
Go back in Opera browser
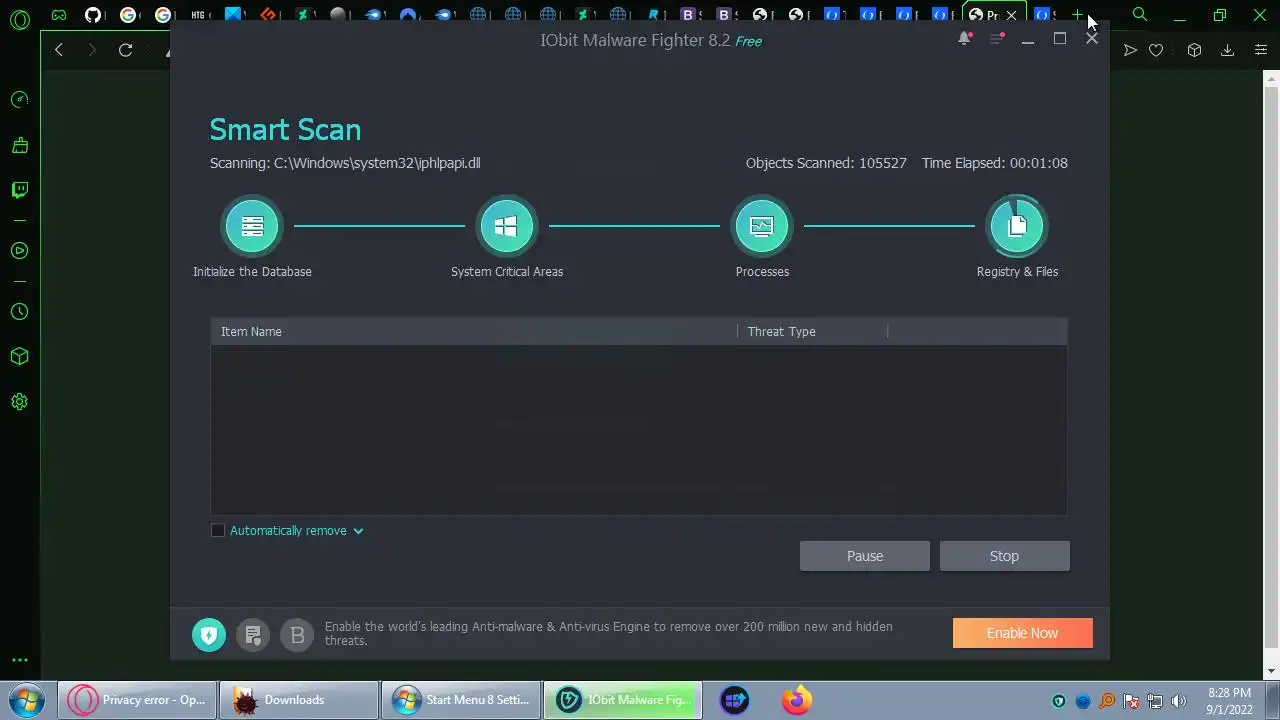59,50
